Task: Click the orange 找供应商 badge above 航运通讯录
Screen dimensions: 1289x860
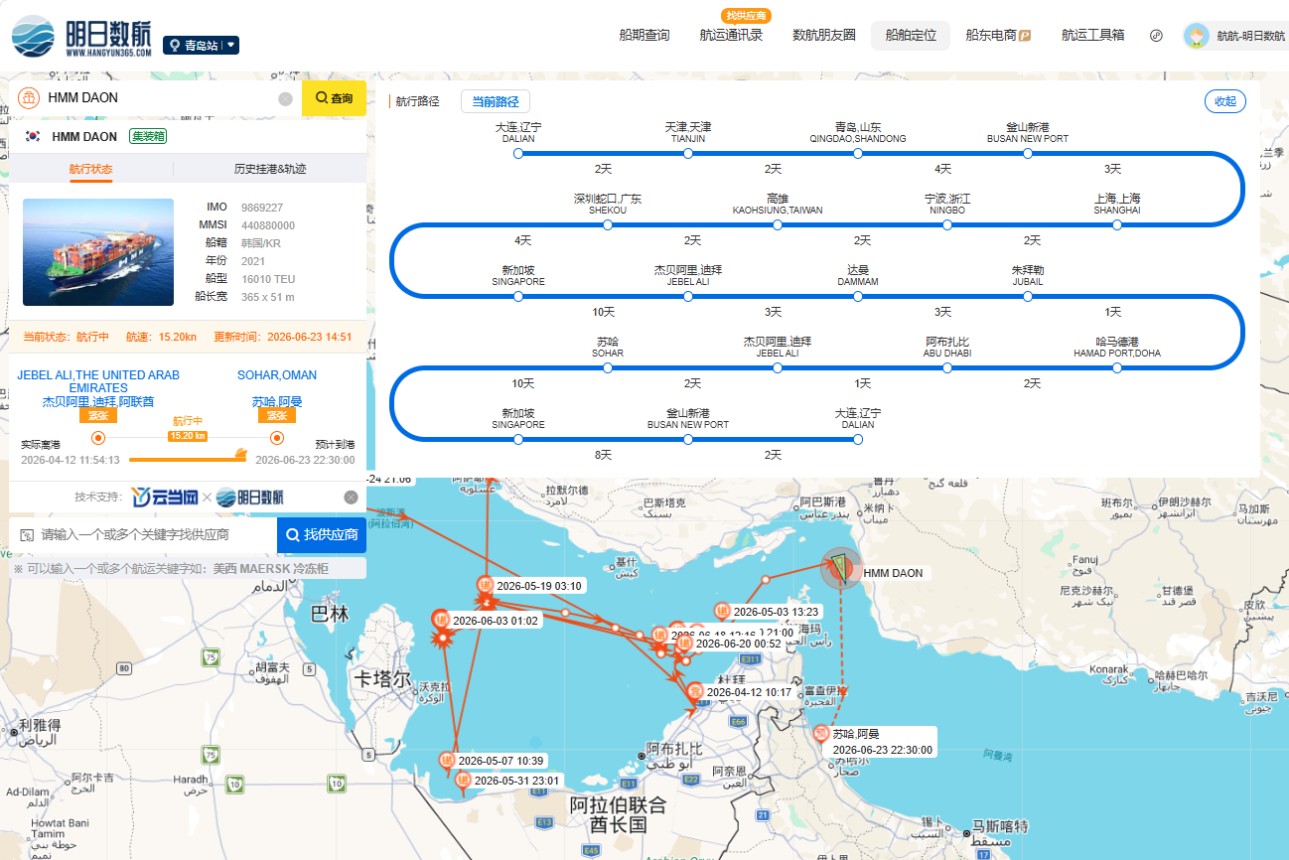Action: [x=746, y=16]
